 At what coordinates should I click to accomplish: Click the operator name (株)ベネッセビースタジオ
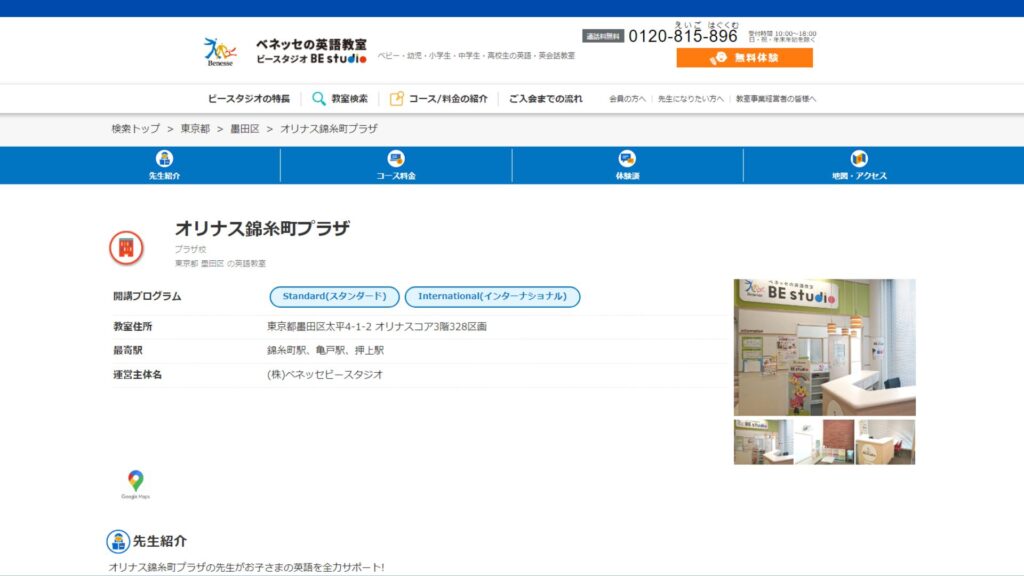pyautogui.click(x=325, y=375)
